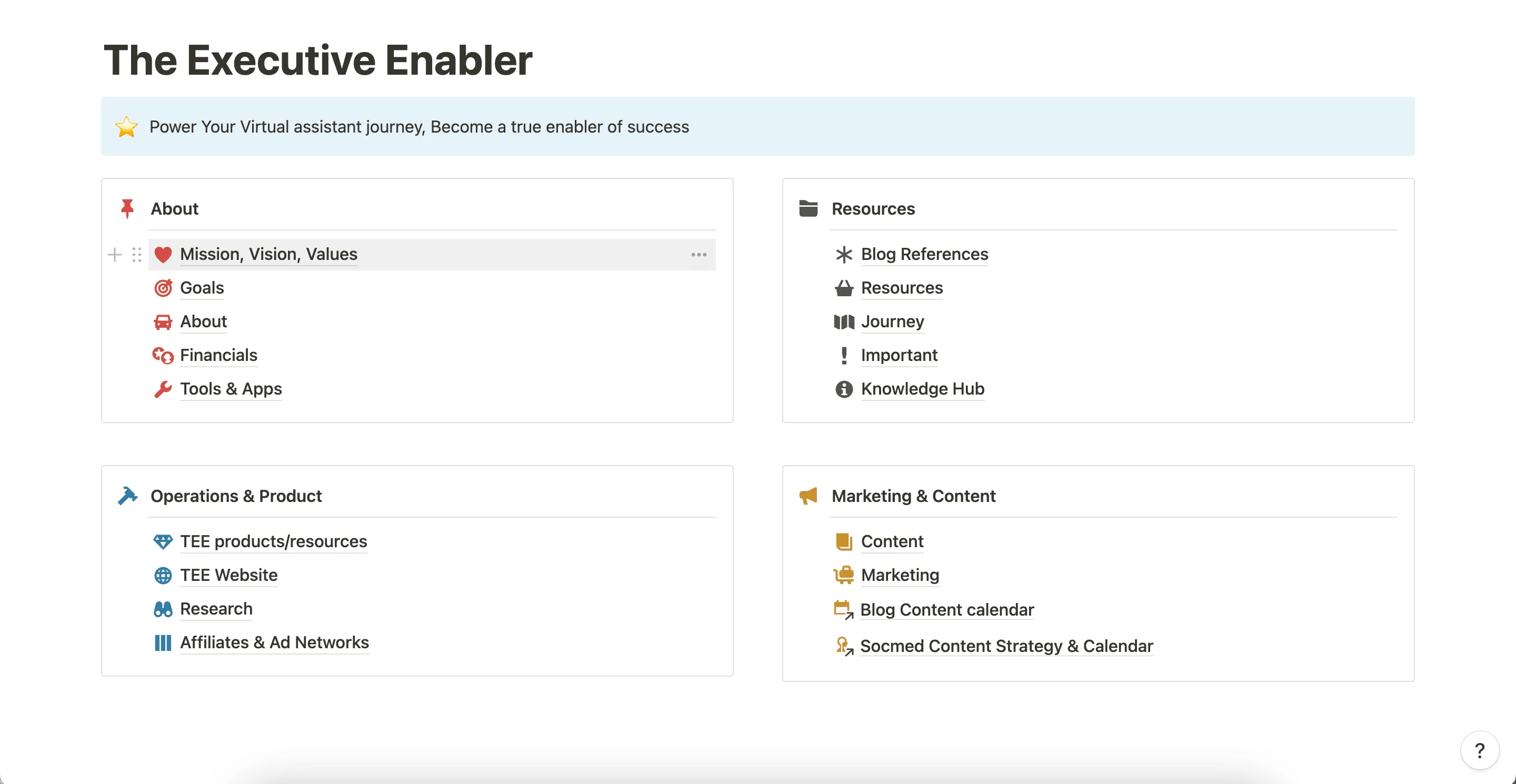Screen dimensions: 1516x784
Task: Open Blog Content calendar link
Action: pos(946,610)
